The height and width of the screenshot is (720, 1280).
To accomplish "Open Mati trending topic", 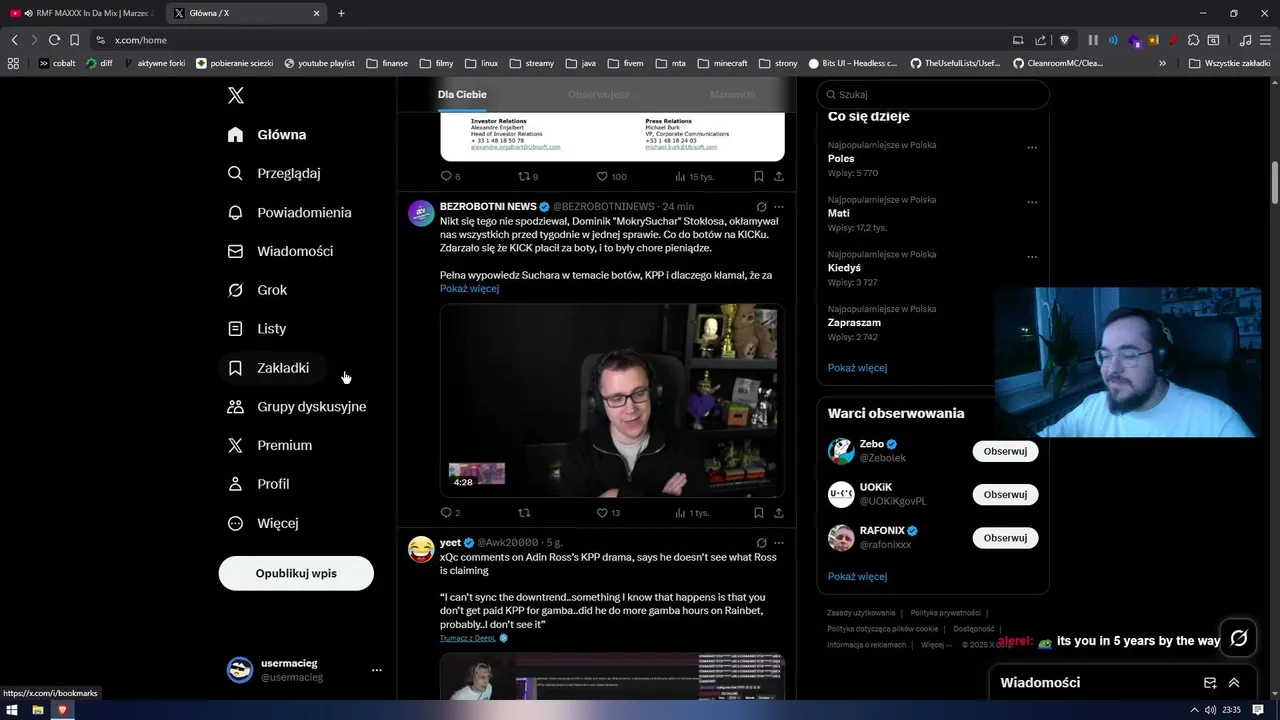I will 839,213.
